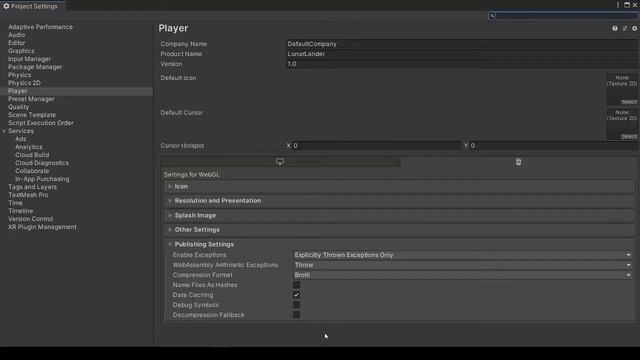Click the Version input field
This screenshot has height=360, width=640.
[x=462, y=64]
